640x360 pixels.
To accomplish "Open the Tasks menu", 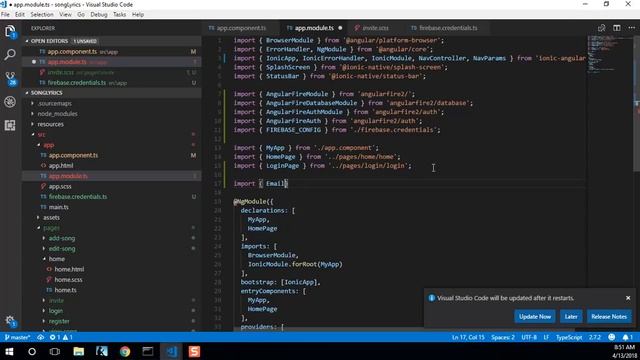I will (119, 14).
